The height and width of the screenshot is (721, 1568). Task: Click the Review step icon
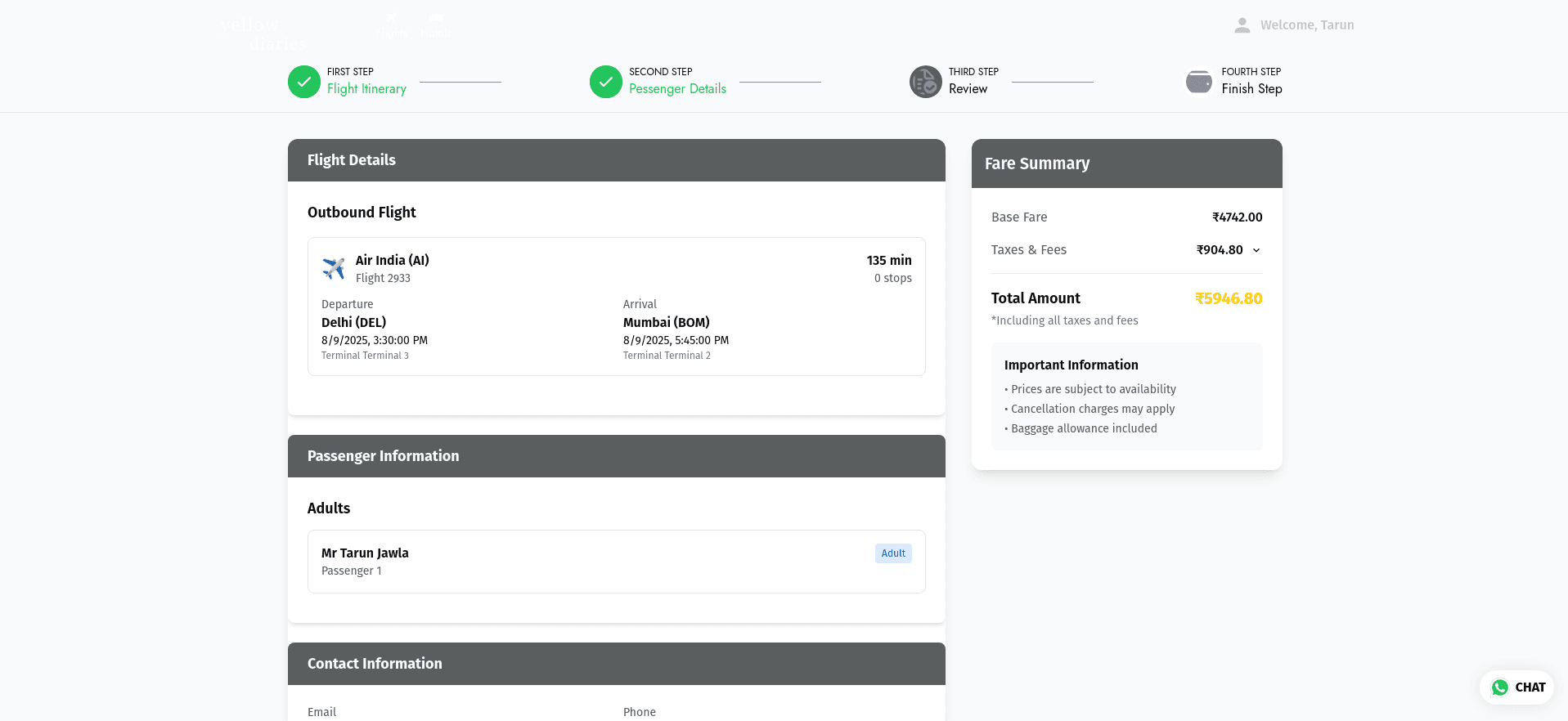point(926,82)
